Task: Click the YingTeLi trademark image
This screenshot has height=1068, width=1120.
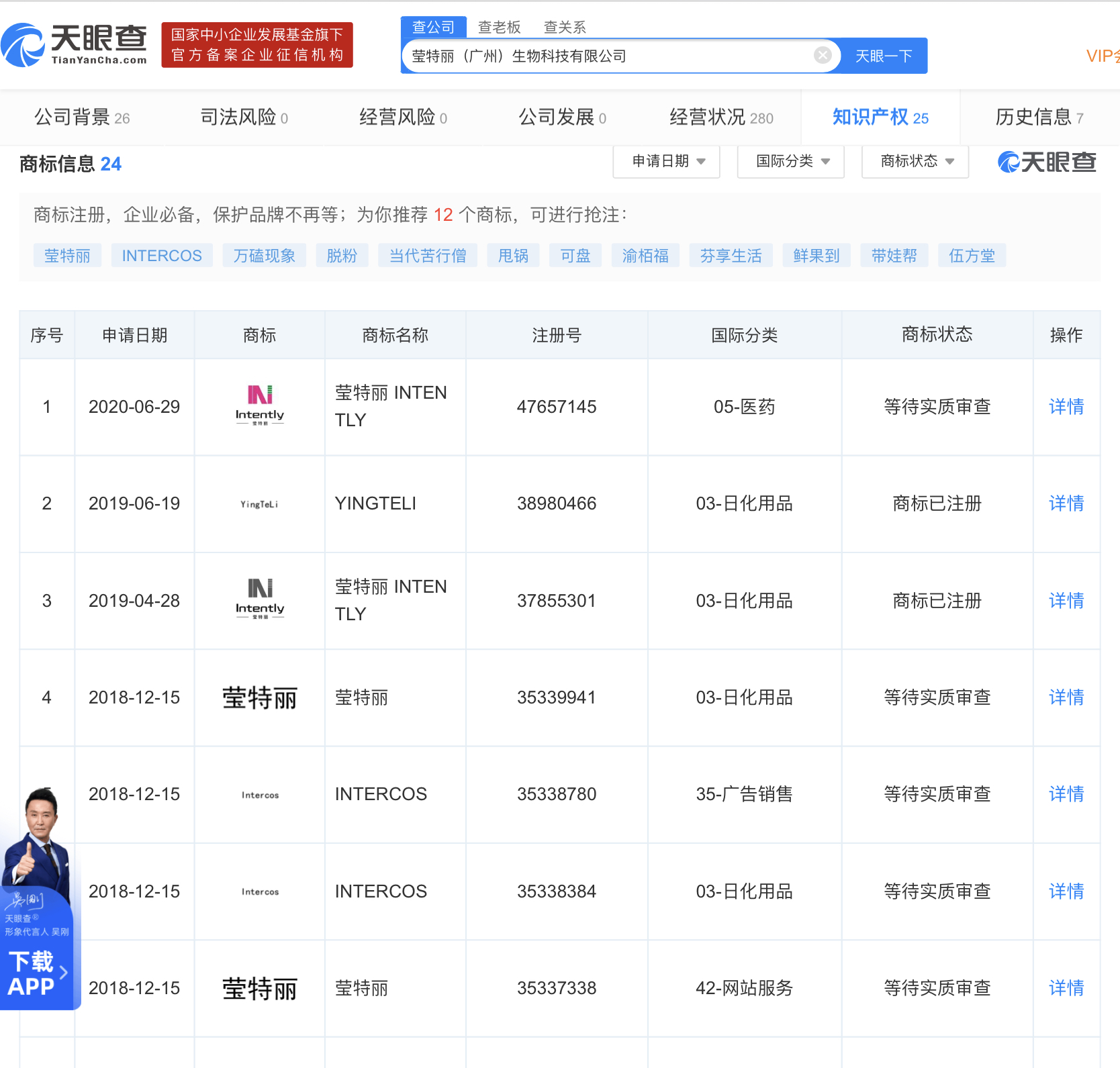Action: pos(260,504)
